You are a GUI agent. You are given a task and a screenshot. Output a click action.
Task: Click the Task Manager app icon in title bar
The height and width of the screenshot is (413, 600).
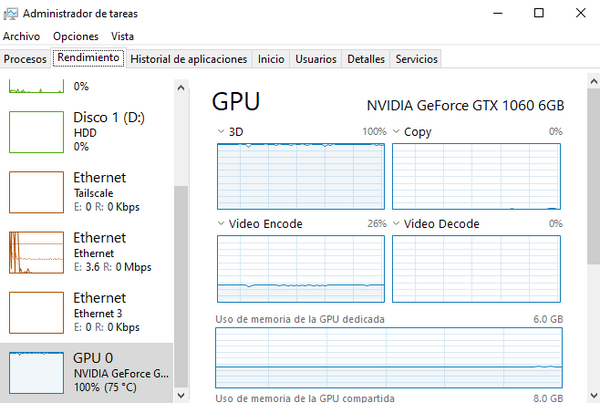(x=10, y=13)
